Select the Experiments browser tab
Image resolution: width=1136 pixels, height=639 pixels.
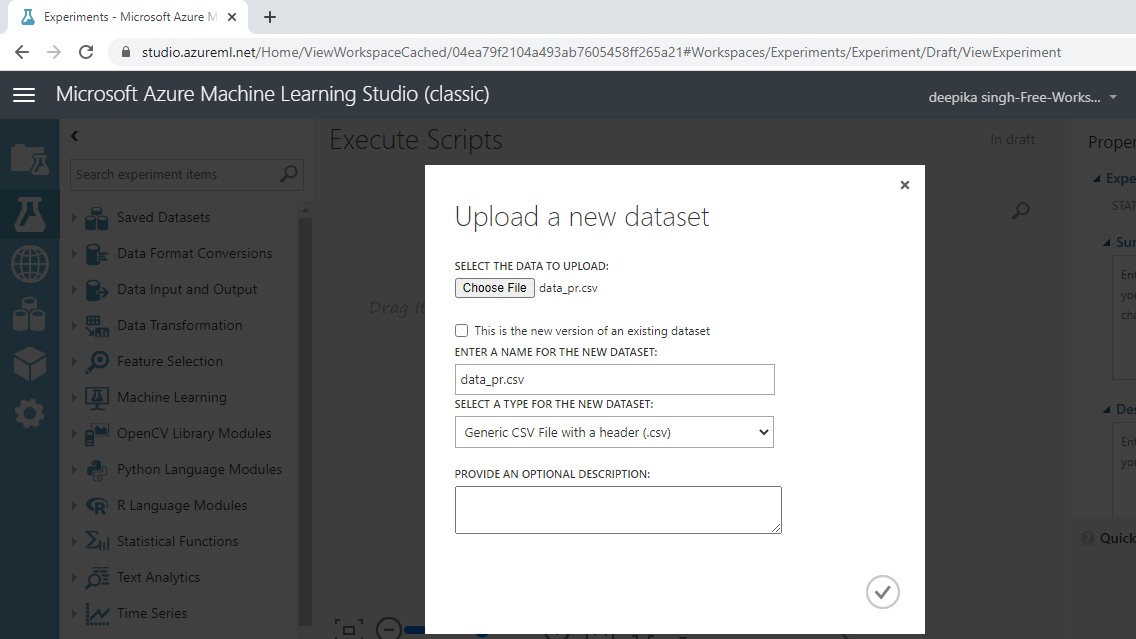pos(129,17)
